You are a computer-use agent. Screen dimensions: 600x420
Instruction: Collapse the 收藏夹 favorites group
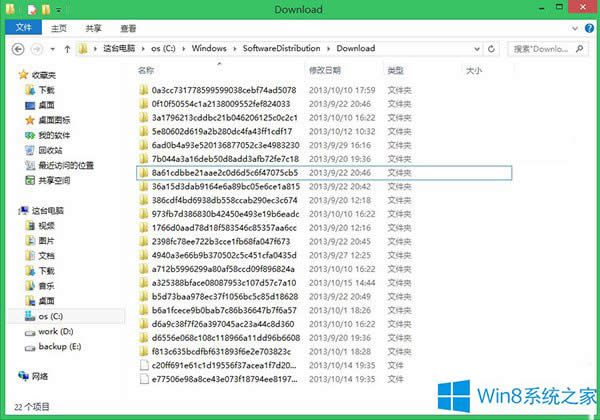(9, 74)
